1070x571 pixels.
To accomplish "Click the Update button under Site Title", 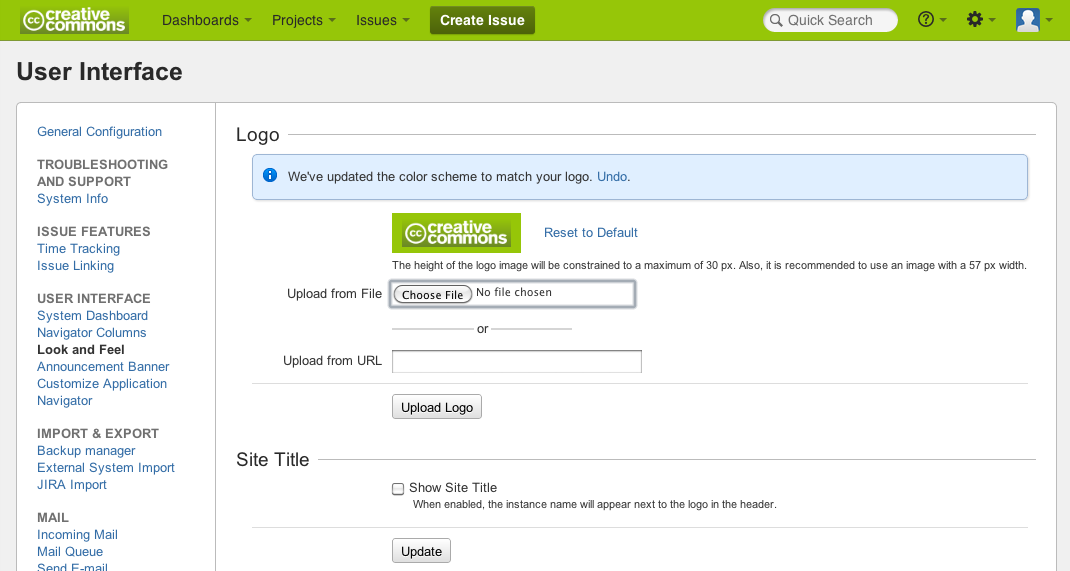I will 421,551.
